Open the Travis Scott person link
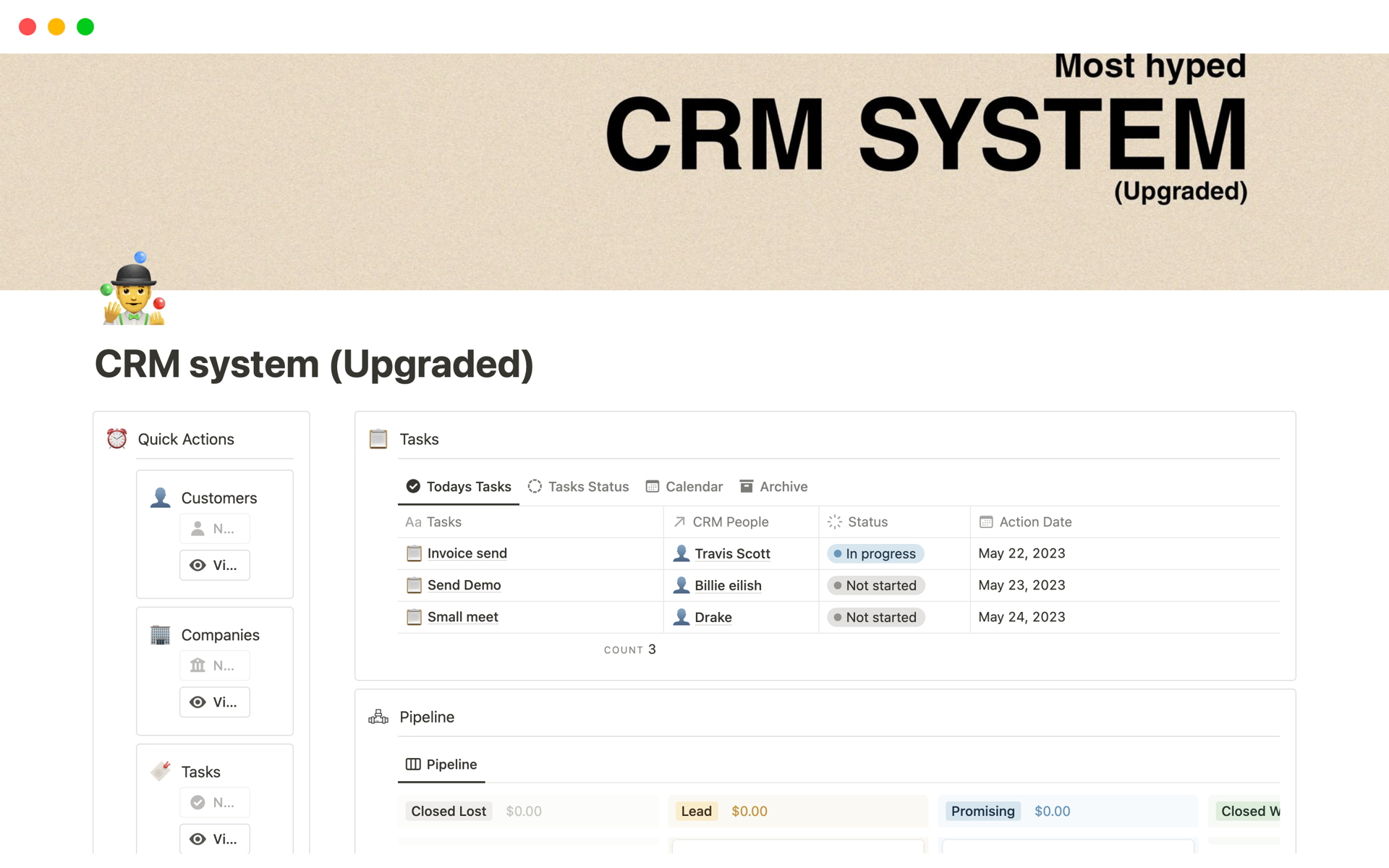 (732, 553)
